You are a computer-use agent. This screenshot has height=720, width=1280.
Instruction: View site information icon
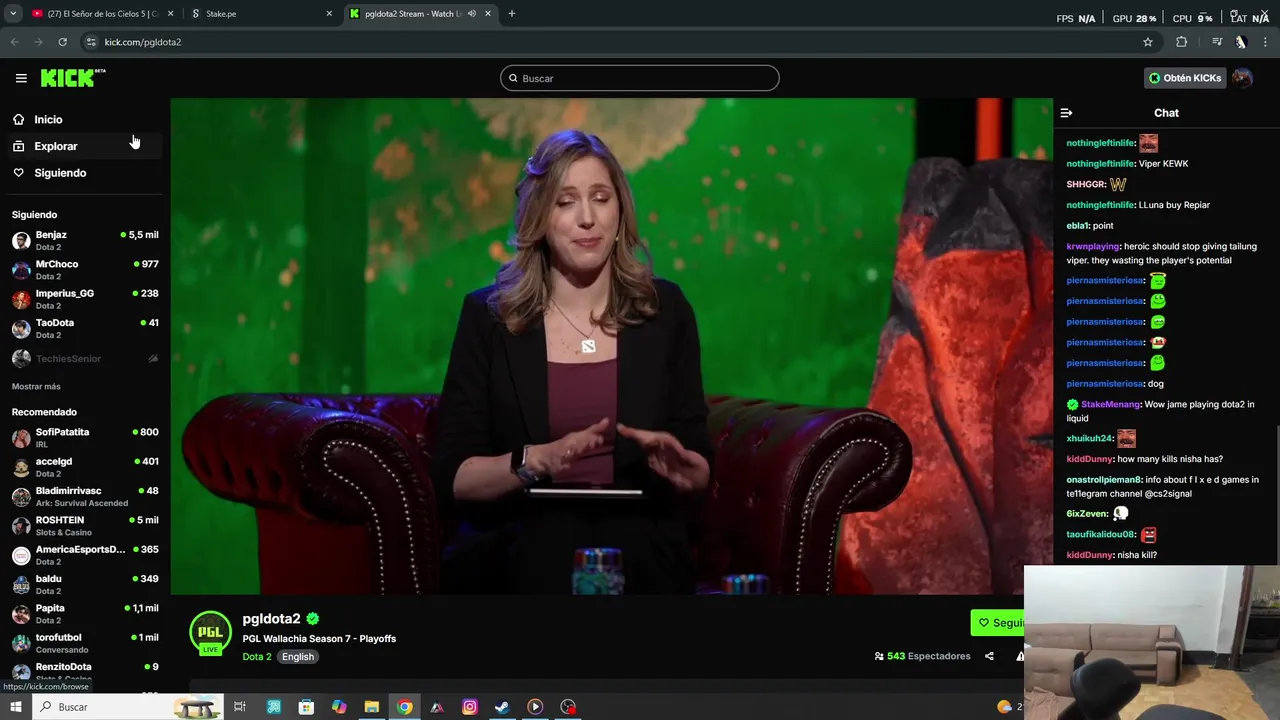[x=91, y=42]
